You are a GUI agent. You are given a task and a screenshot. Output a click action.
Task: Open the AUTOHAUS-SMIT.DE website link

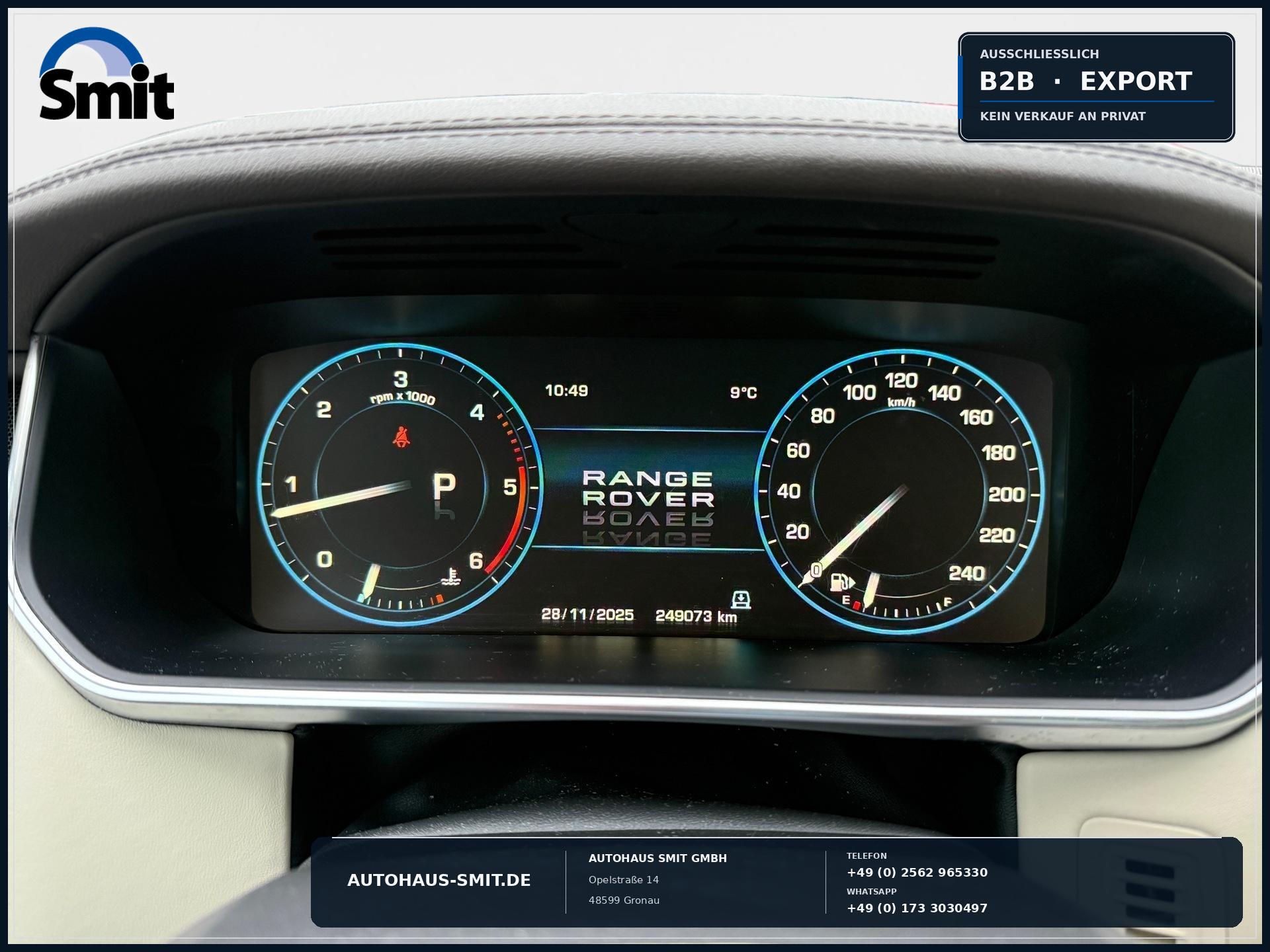(x=439, y=881)
